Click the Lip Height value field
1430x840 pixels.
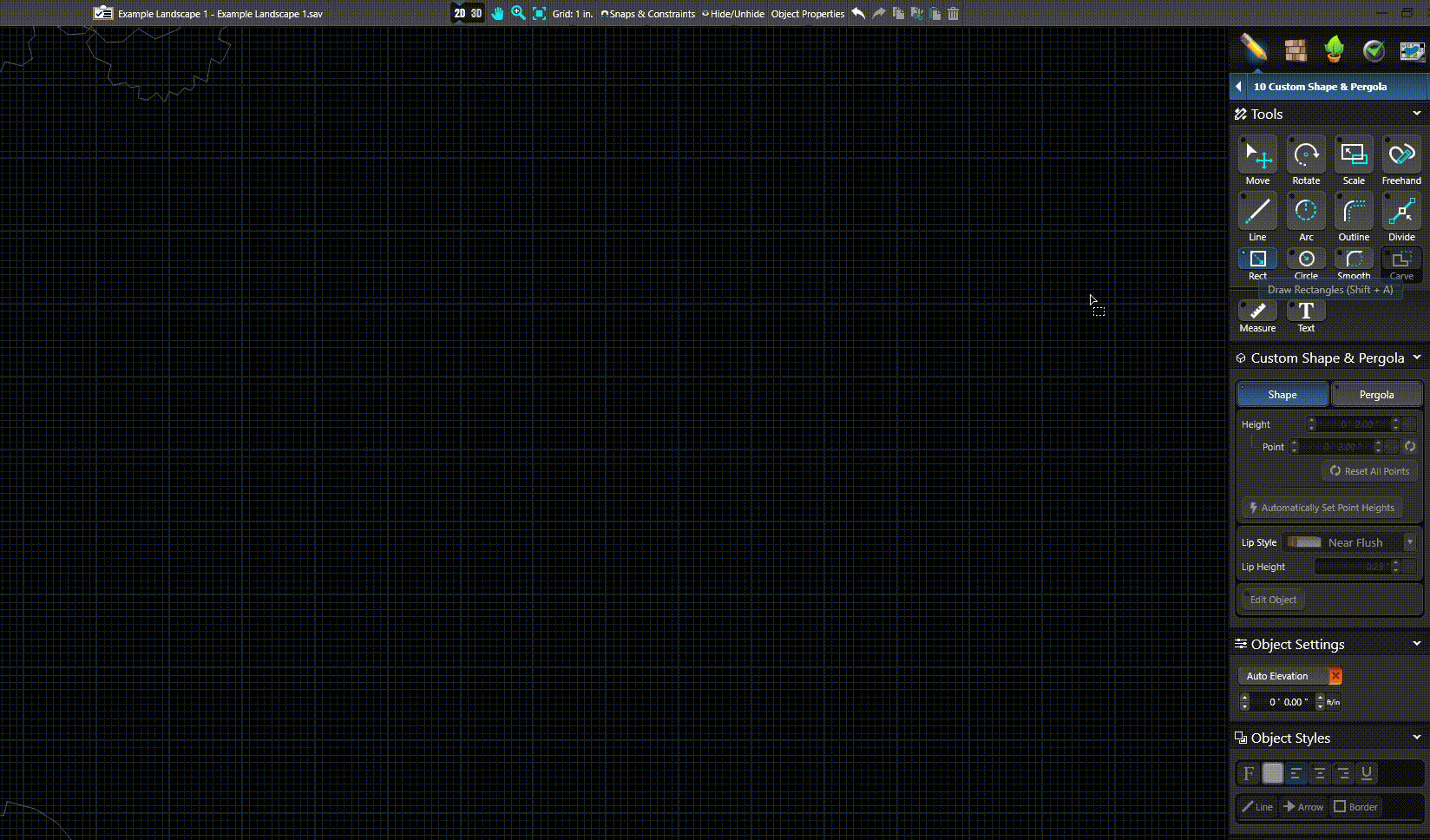(x=1352, y=567)
